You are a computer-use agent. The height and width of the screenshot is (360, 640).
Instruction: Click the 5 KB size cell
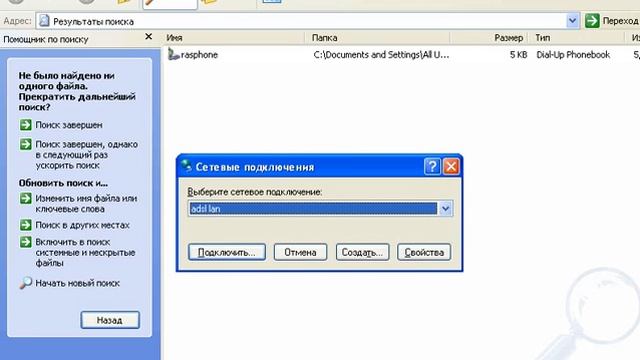pyautogui.click(x=518, y=55)
